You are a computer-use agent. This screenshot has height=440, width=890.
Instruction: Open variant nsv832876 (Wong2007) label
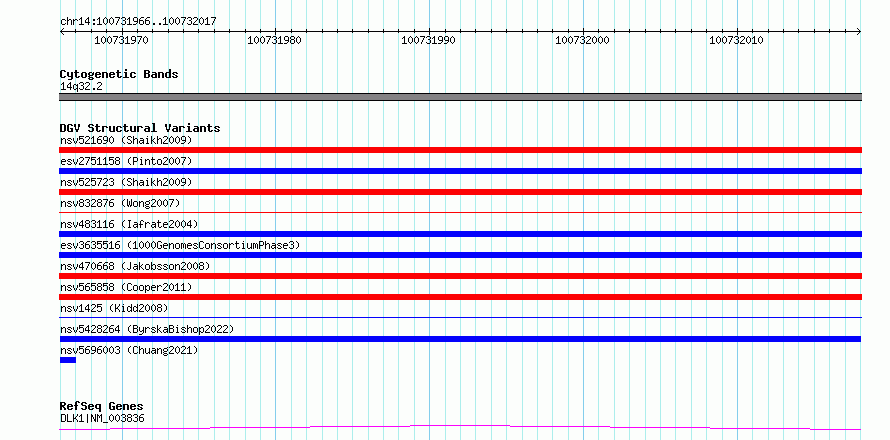point(120,203)
